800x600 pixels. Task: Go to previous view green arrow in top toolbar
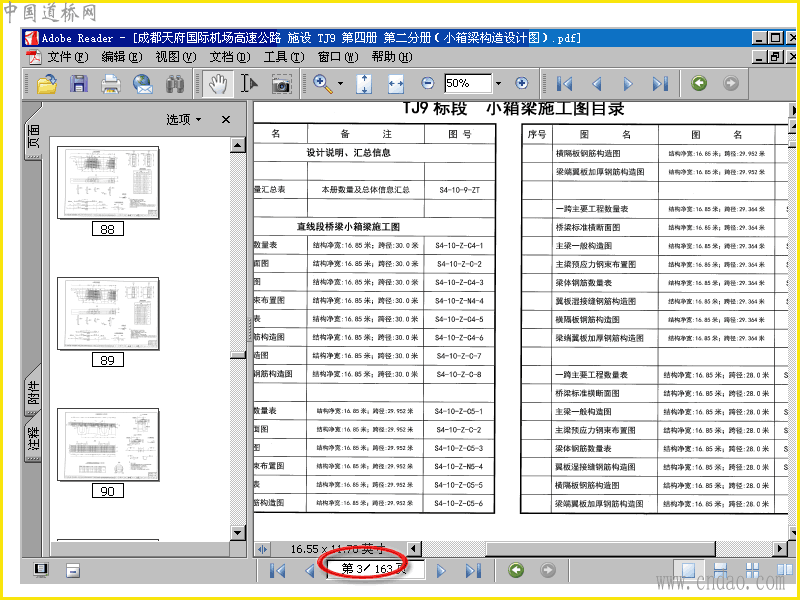(699, 83)
